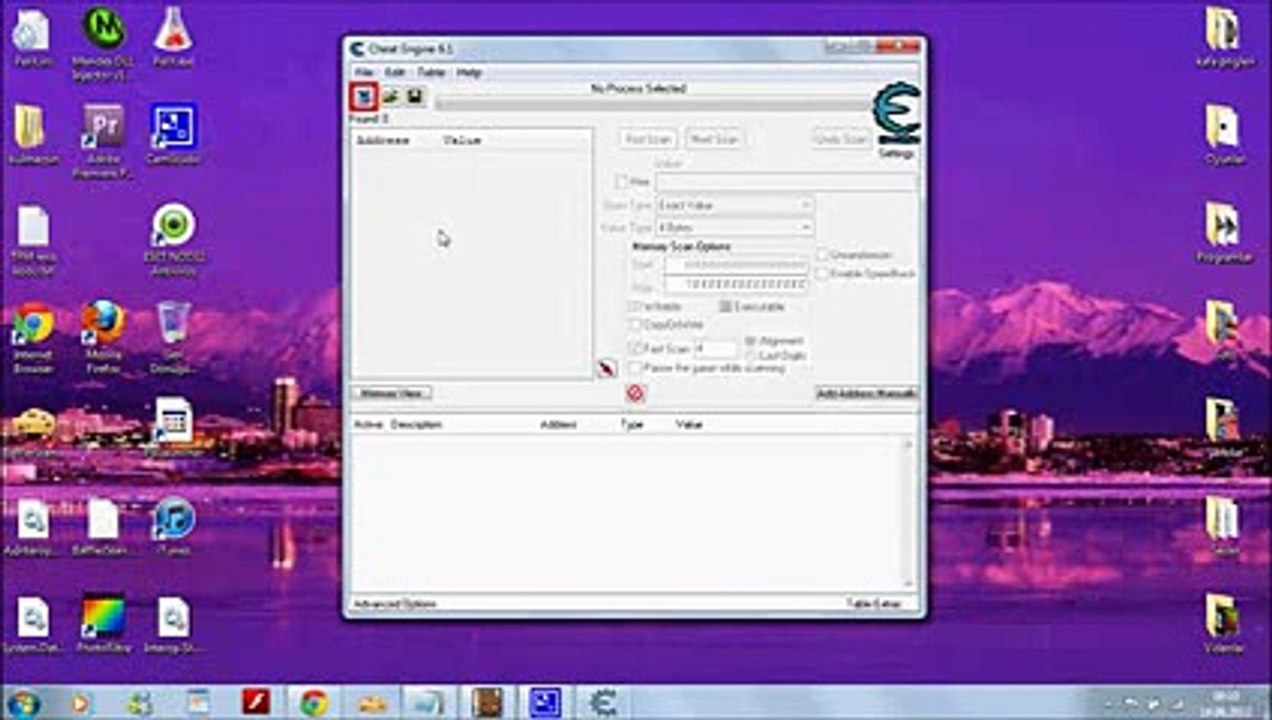Open the Help menu

click(469, 73)
